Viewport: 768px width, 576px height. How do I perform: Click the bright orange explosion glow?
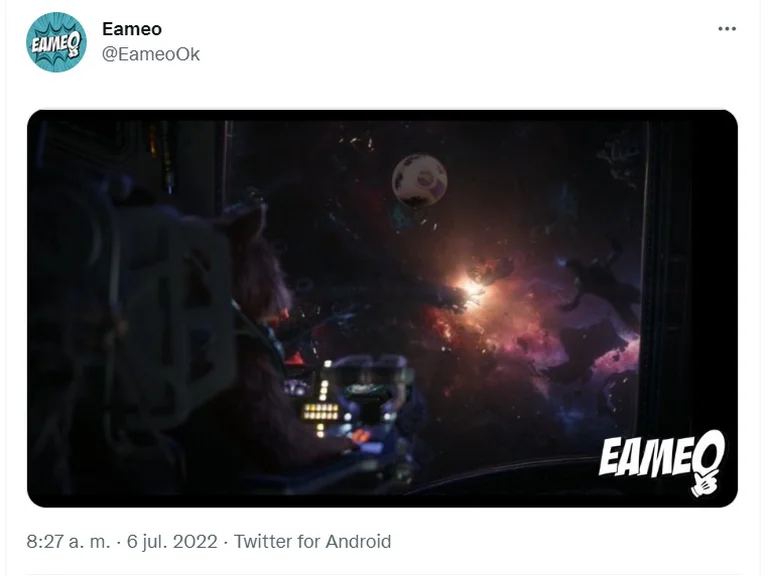point(471,287)
